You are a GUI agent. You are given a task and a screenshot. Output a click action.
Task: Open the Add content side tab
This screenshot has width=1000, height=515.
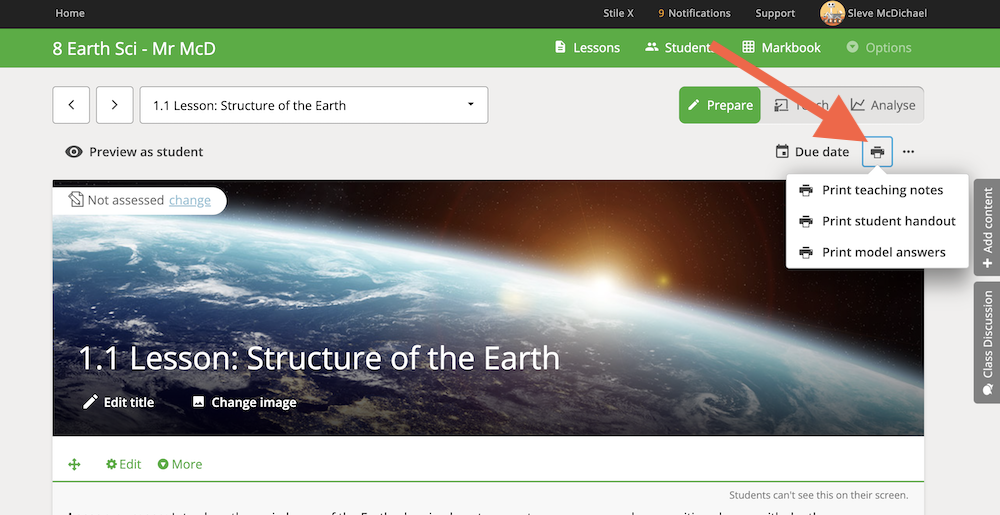987,228
